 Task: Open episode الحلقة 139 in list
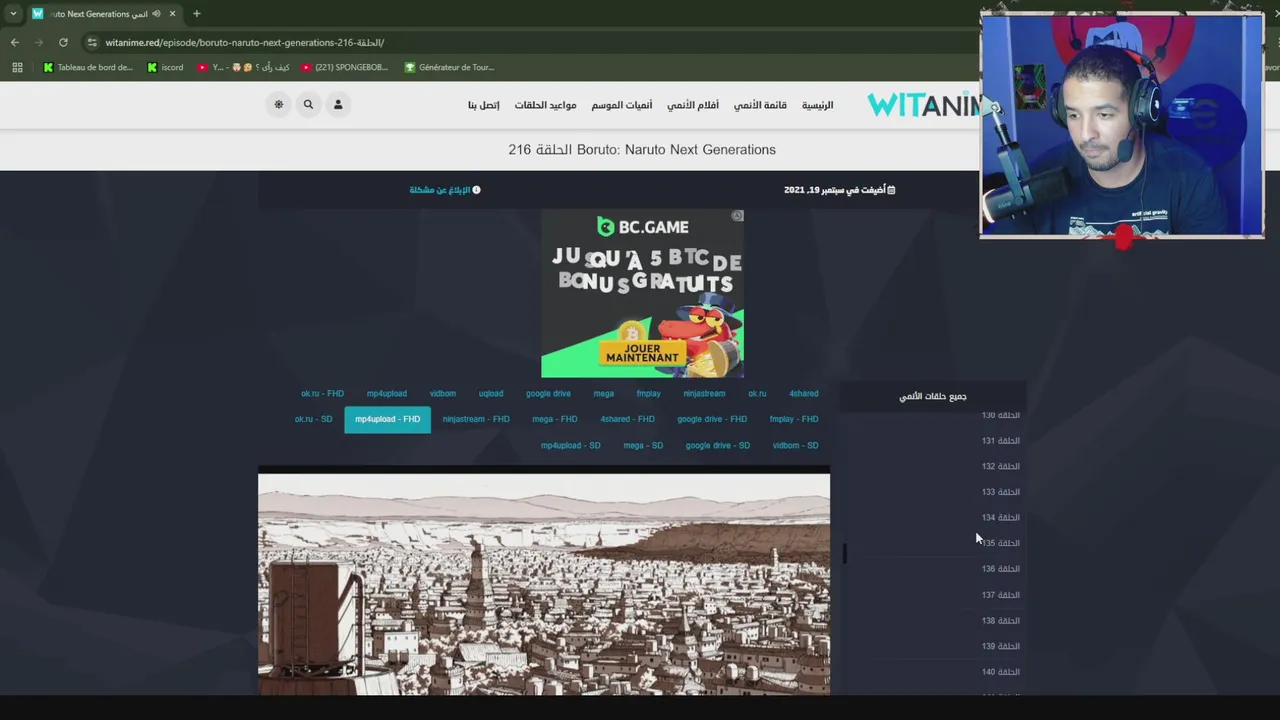click(x=1000, y=646)
